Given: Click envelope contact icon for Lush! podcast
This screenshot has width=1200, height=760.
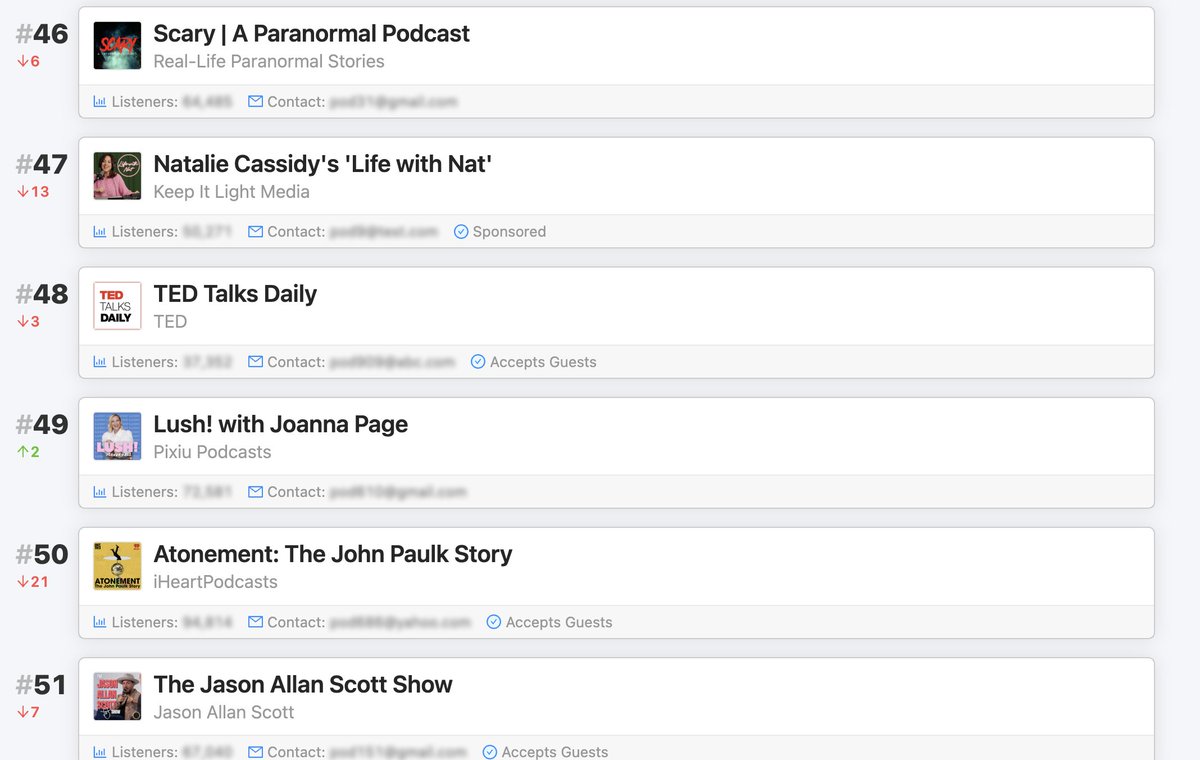Looking at the screenshot, I should click(255, 491).
